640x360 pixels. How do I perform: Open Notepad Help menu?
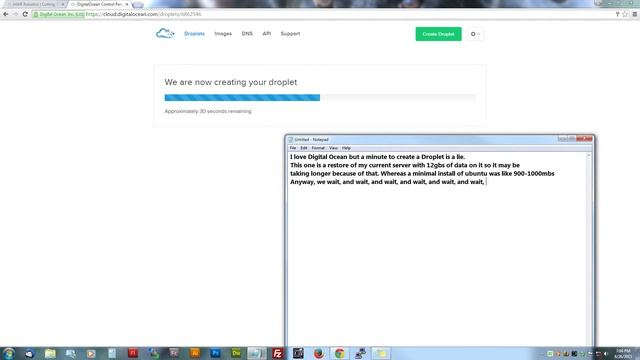tap(346, 148)
